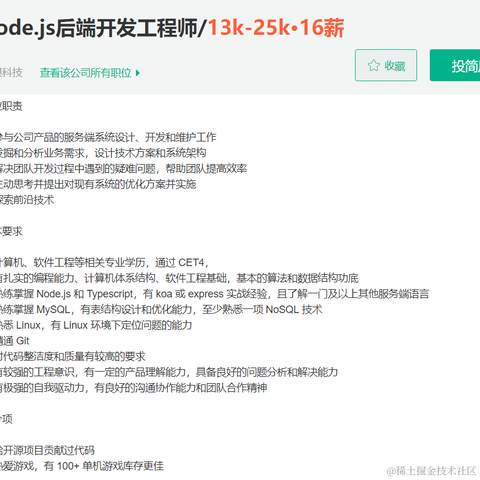Click the line 代码整洁度和质量有较高的要求
The image size is (480, 480).
[x=73, y=356]
